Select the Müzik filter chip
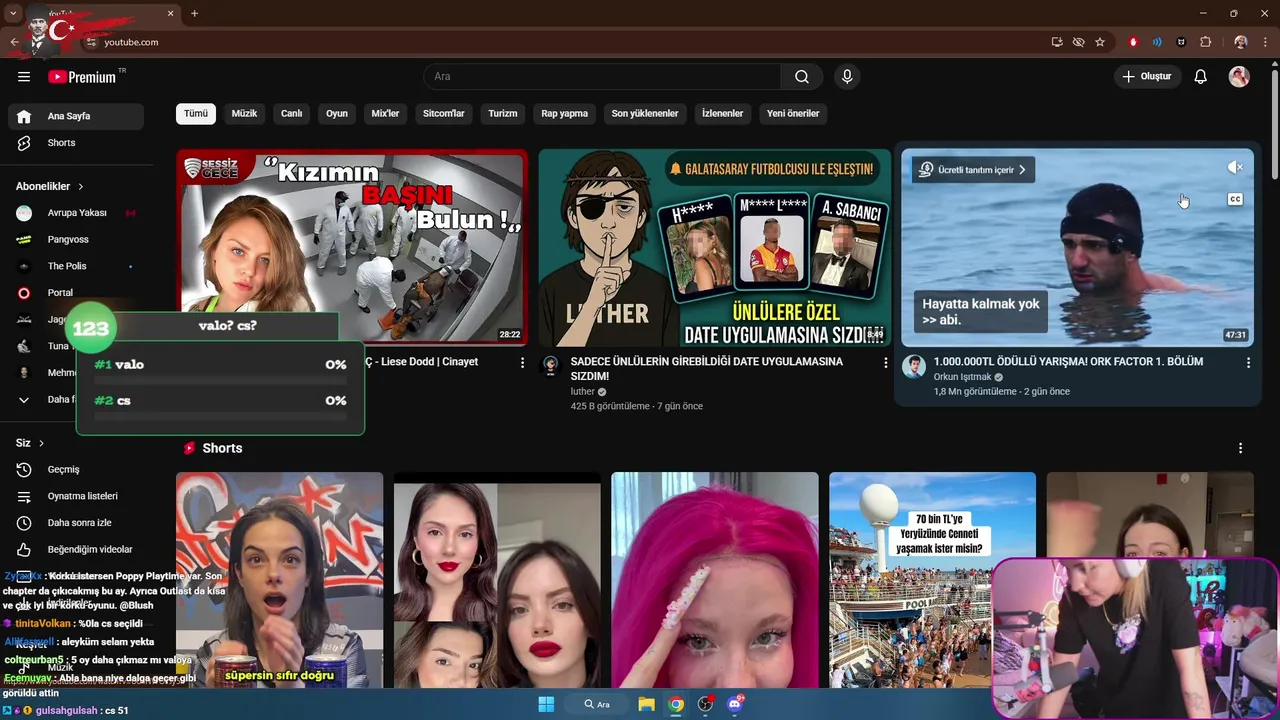1280x720 pixels. click(x=244, y=114)
